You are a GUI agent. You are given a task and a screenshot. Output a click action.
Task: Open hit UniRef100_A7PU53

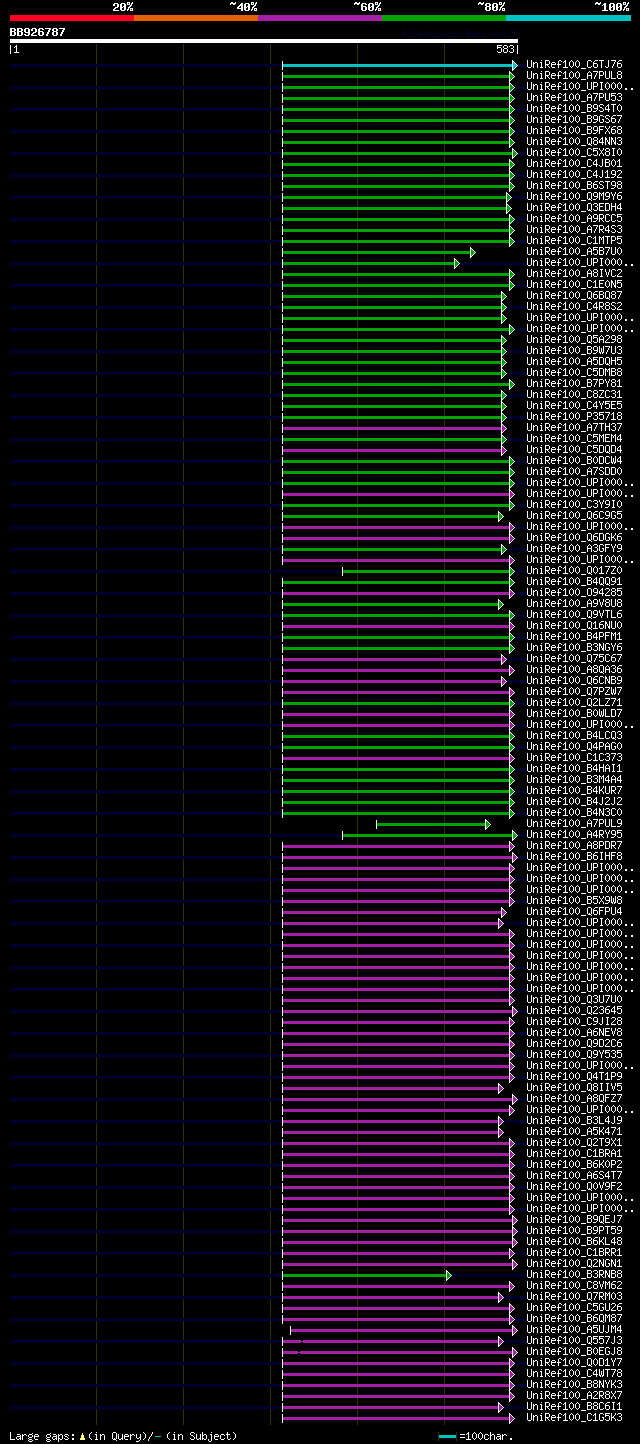tap(574, 97)
